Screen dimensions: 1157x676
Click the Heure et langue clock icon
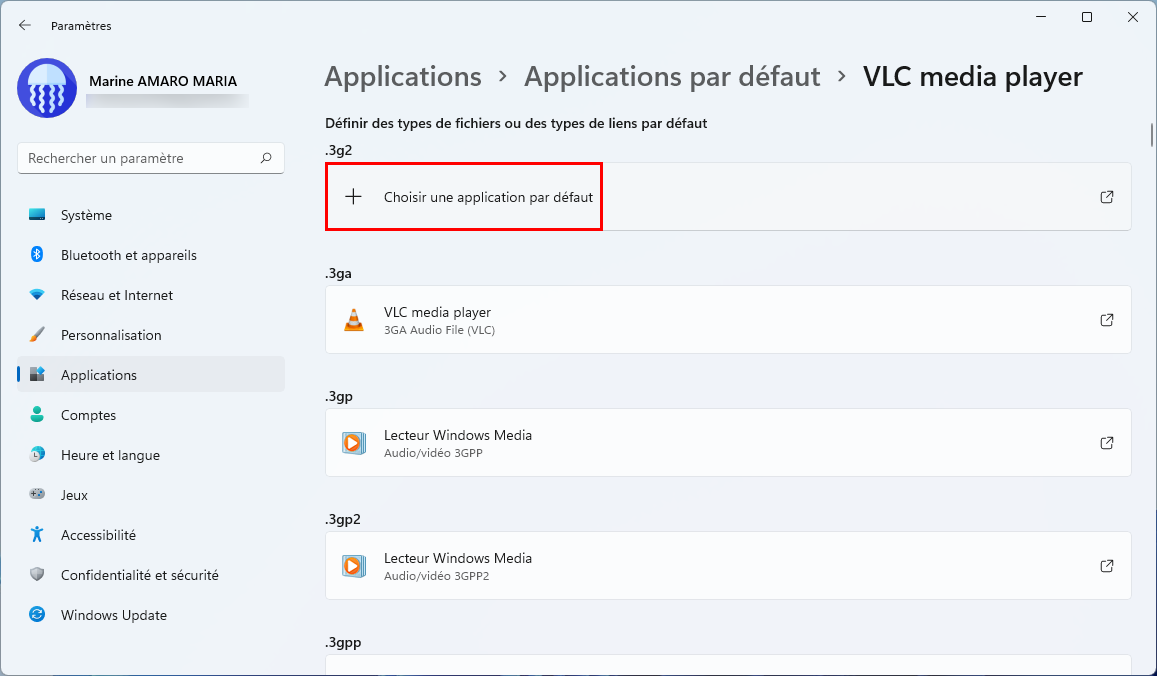(x=37, y=454)
